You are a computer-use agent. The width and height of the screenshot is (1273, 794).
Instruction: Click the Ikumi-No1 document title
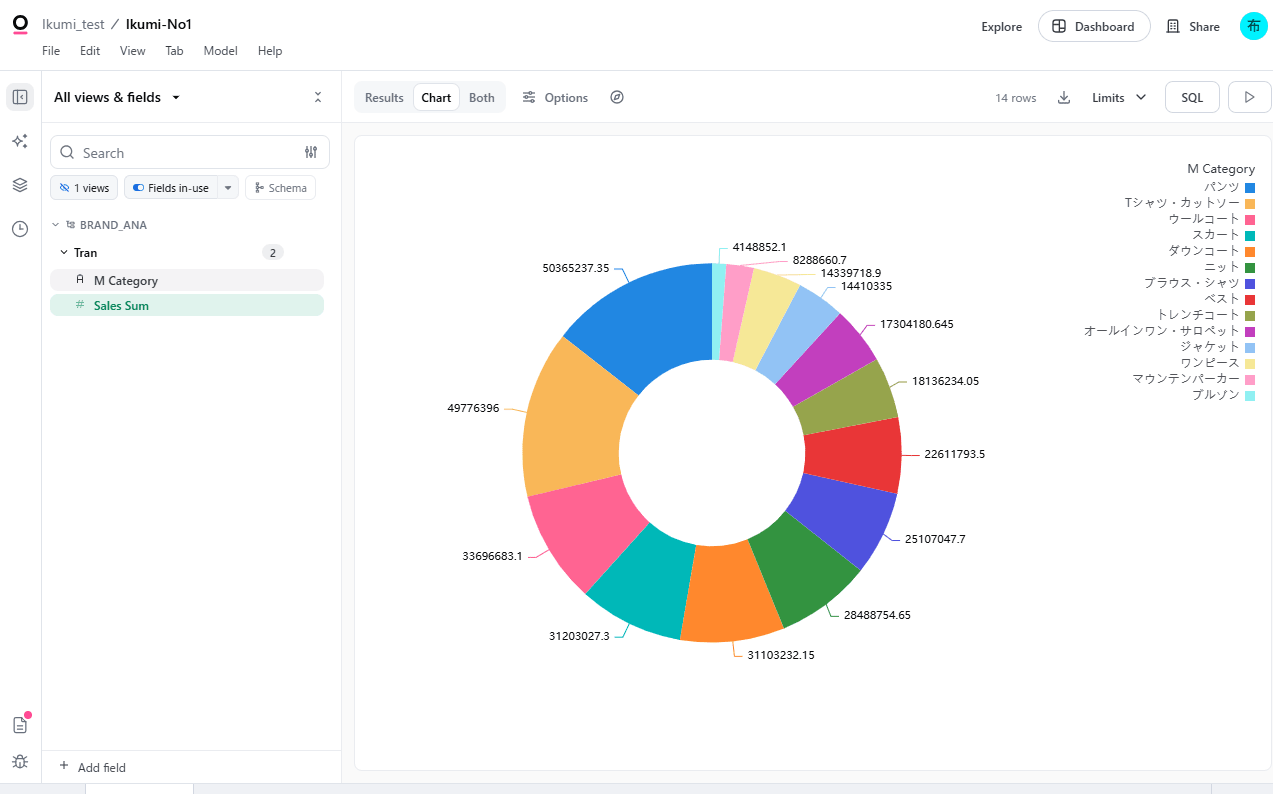(158, 24)
